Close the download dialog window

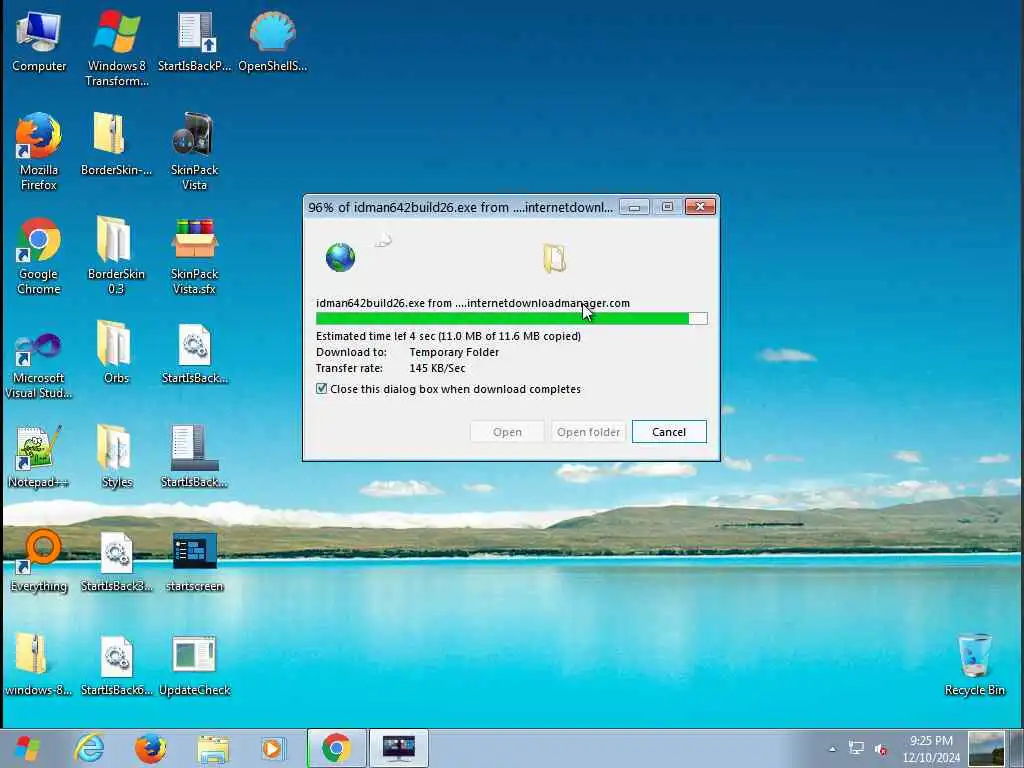point(700,207)
